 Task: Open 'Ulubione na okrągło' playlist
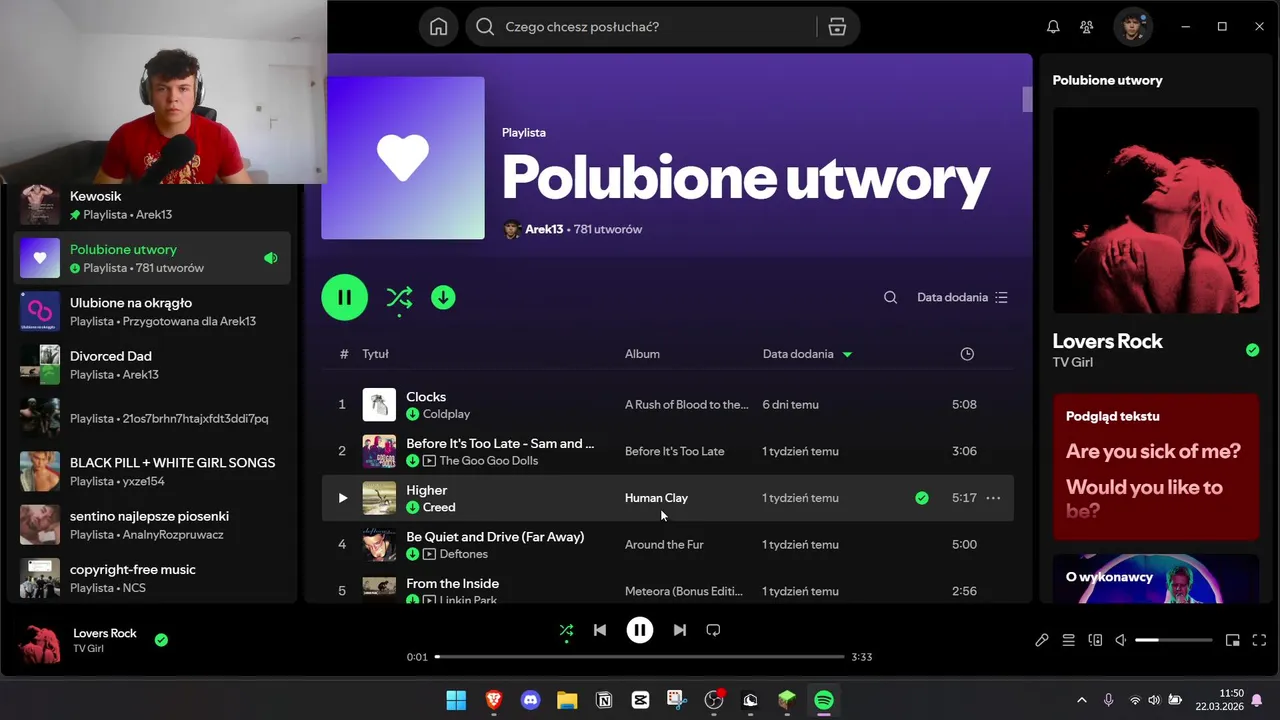pyautogui.click(x=152, y=311)
